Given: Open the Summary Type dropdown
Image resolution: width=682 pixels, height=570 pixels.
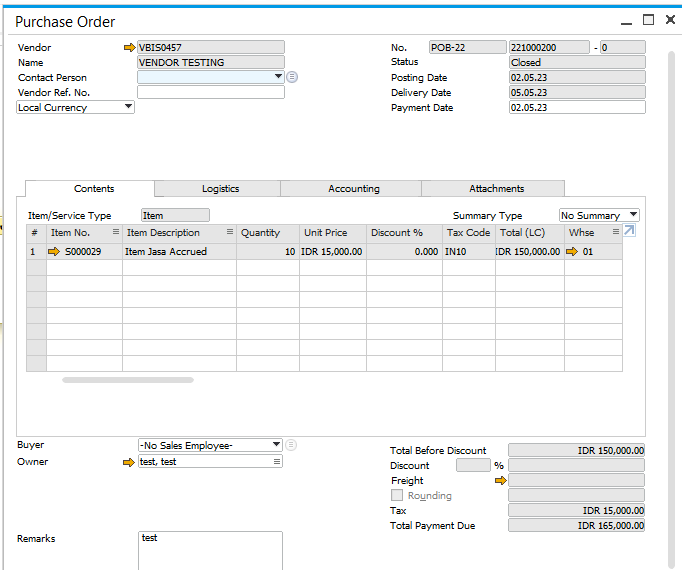Looking at the screenshot, I should click(633, 214).
